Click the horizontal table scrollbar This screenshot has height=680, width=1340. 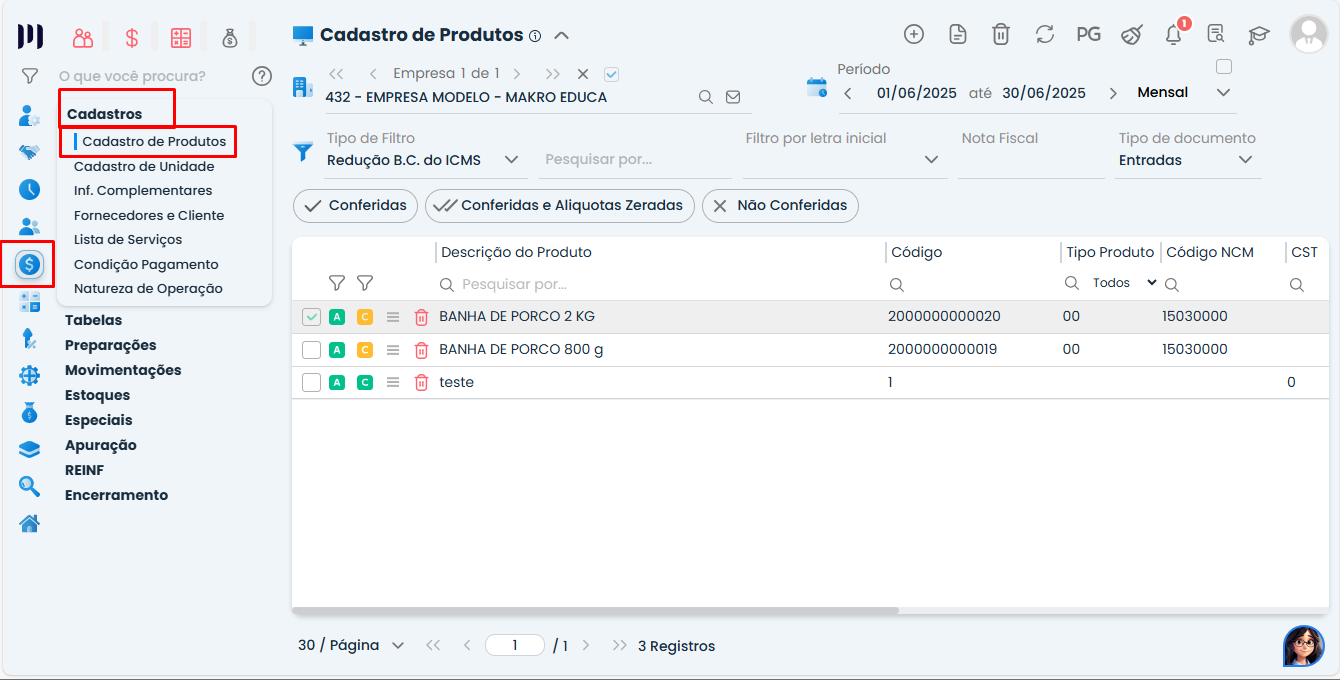(596, 610)
